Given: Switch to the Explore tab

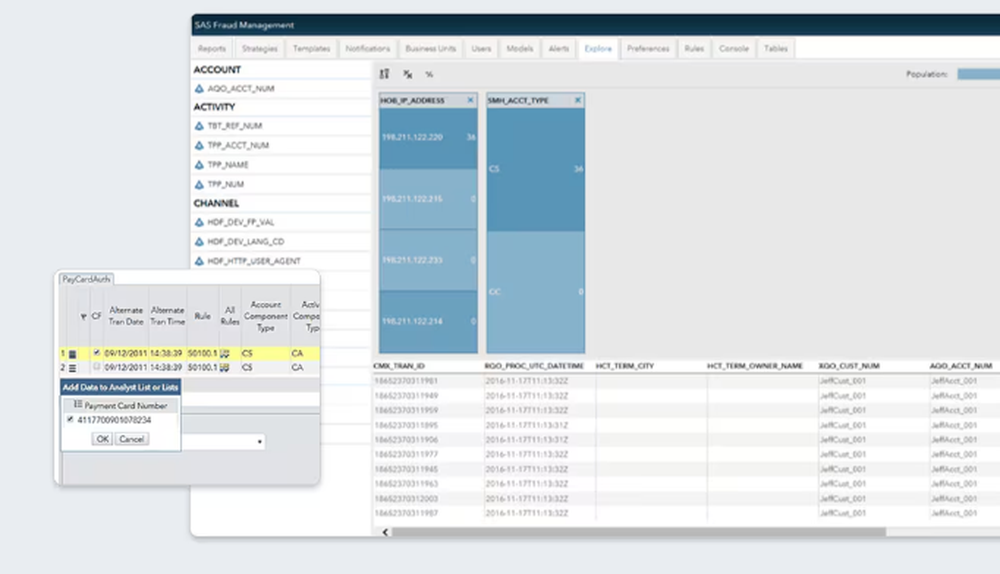Looking at the screenshot, I should point(598,48).
